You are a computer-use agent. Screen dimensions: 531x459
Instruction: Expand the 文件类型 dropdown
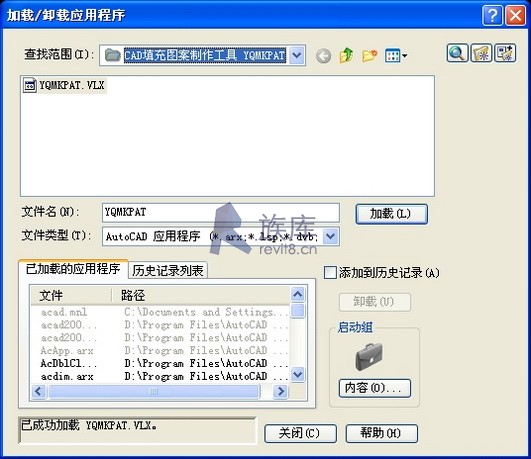(x=331, y=236)
